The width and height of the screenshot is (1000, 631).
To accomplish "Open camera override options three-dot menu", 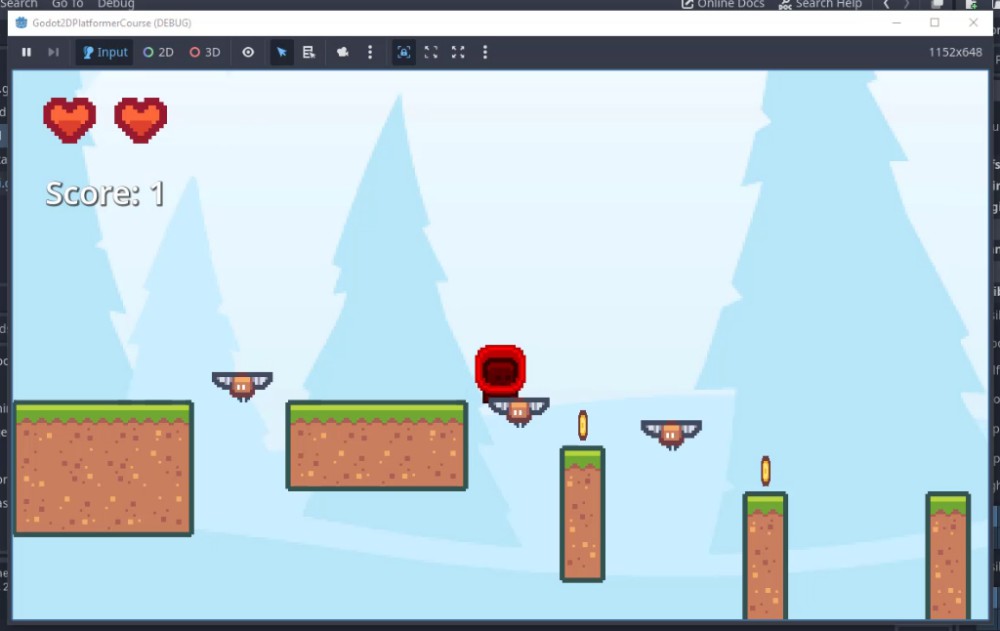I will pos(370,52).
